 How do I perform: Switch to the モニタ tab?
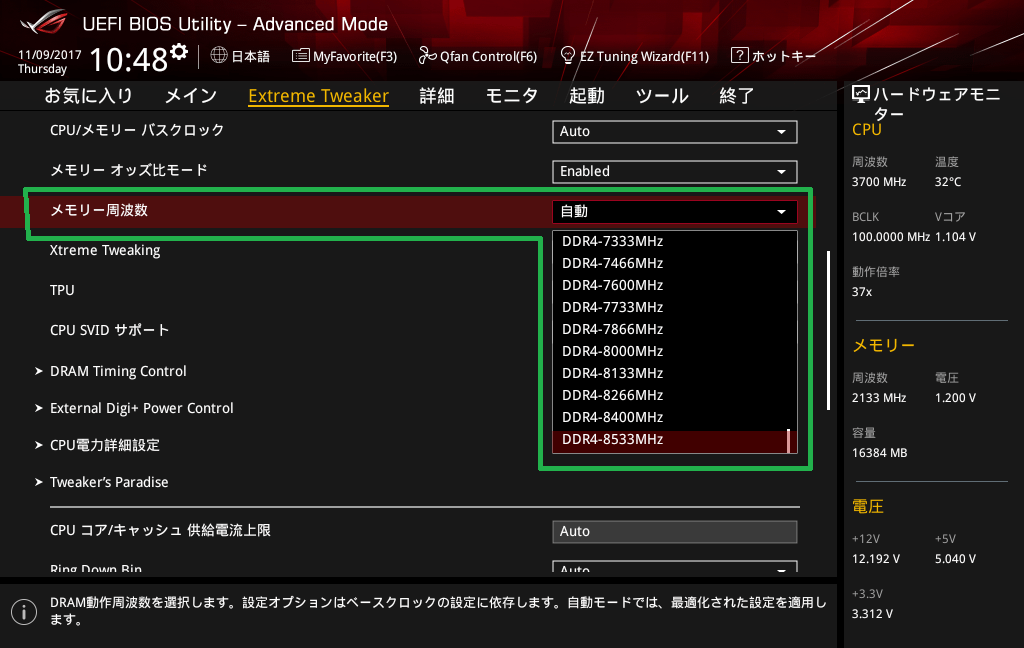coord(512,96)
